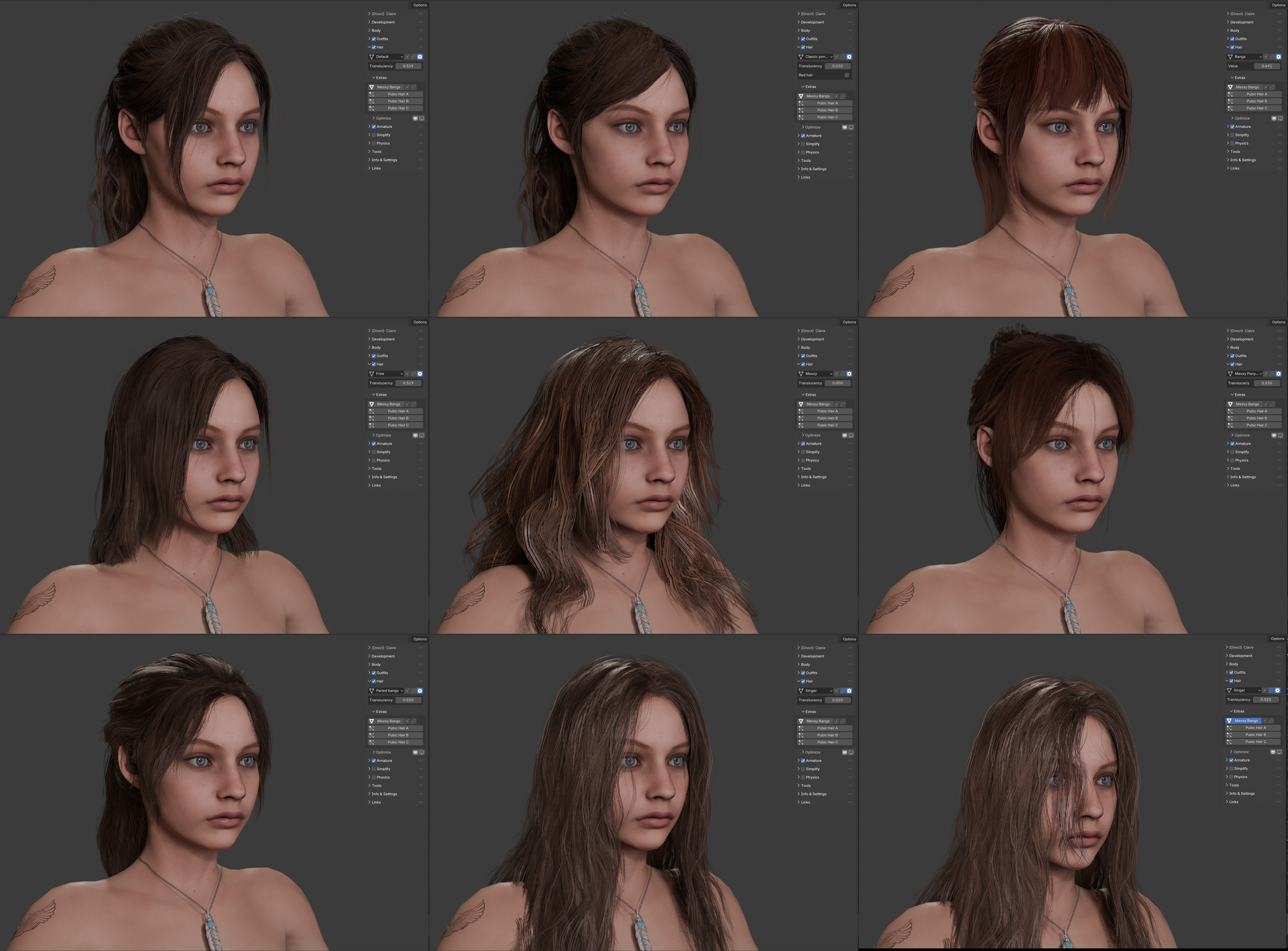This screenshot has width=1288, height=951.
Task: Click gear icon beside Parted bangs dropdown
Action: click(420, 691)
